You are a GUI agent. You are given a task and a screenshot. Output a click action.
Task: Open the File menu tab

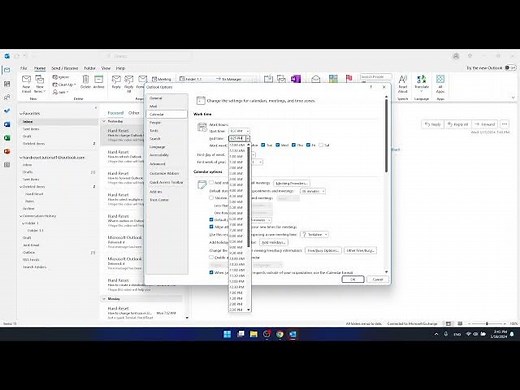tap(24, 68)
